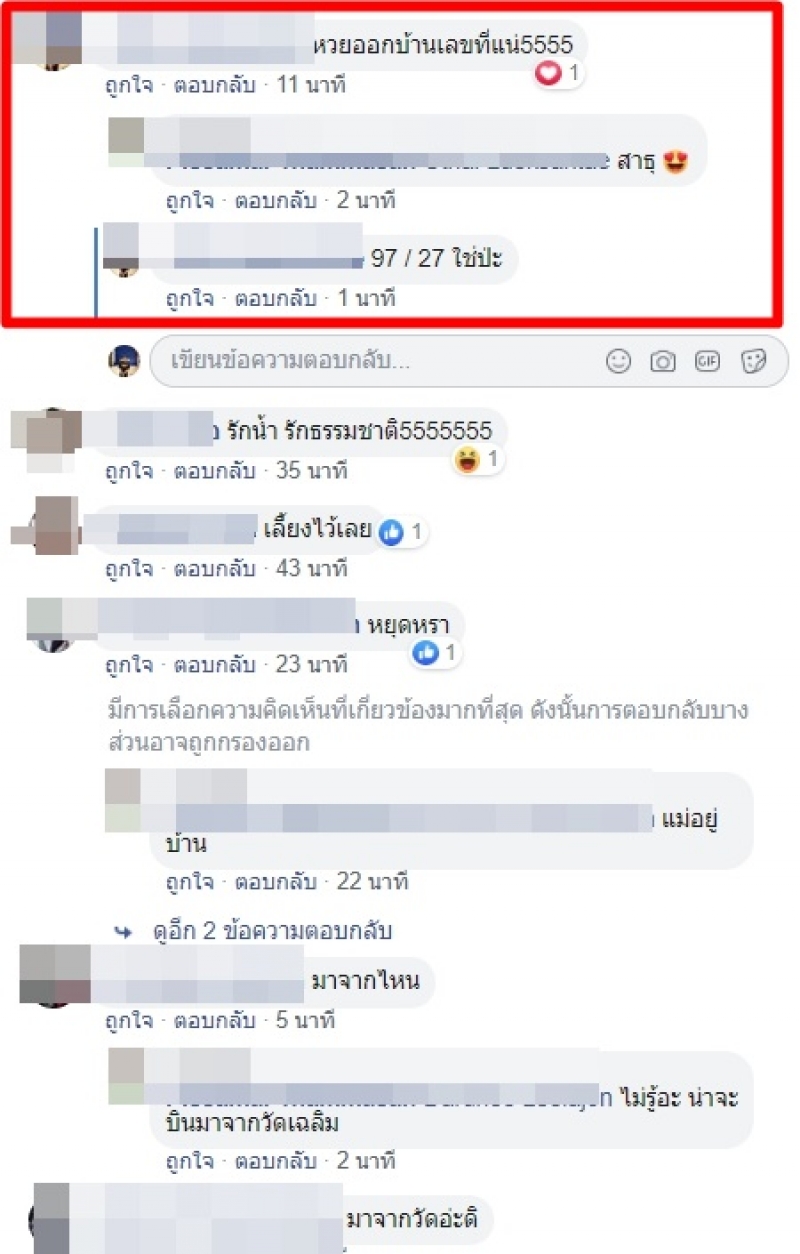Open the GIF picker in reply box

click(707, 361)
